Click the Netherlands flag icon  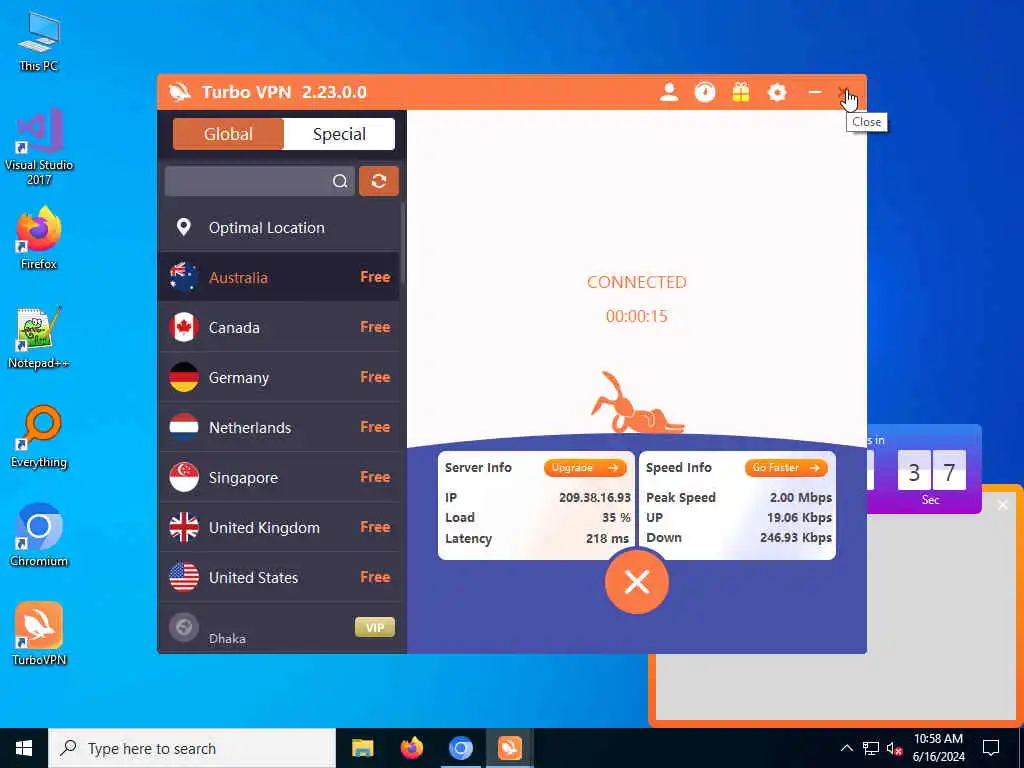click(184, 427)
